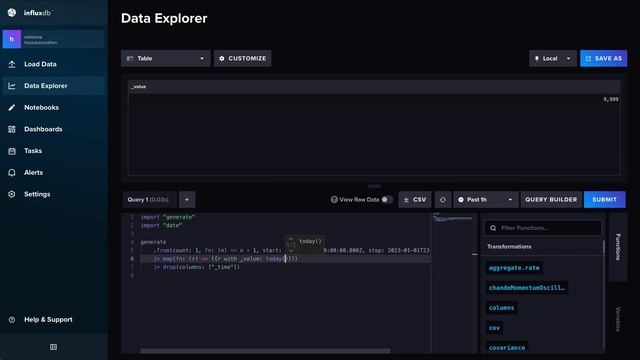Viewport: 640px width, 360px height.
Task: Switch to Query Builder
Action: click(551, 200)
